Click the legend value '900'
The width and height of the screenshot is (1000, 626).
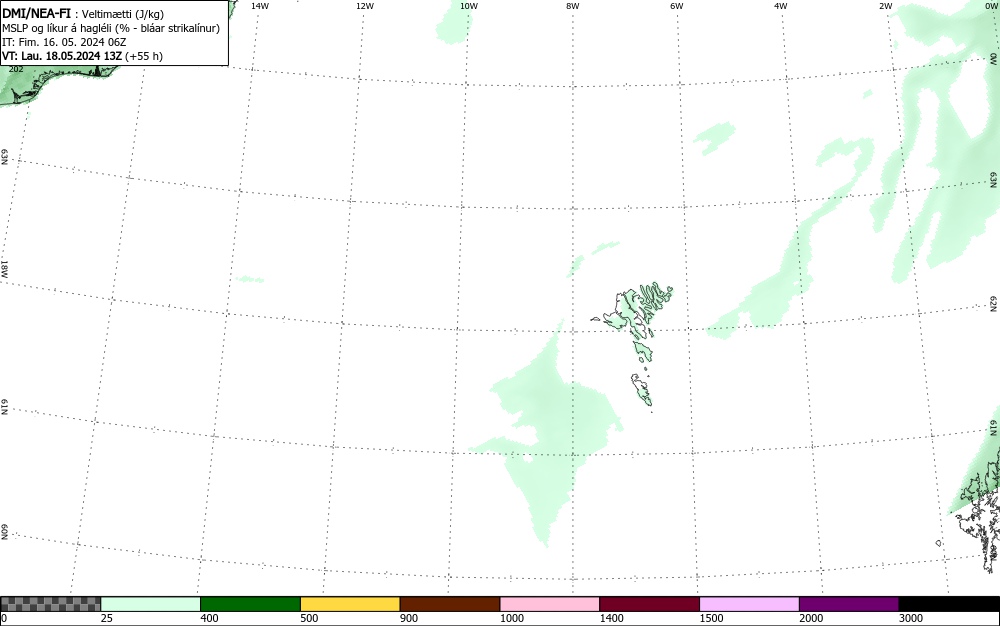point(409,618)
